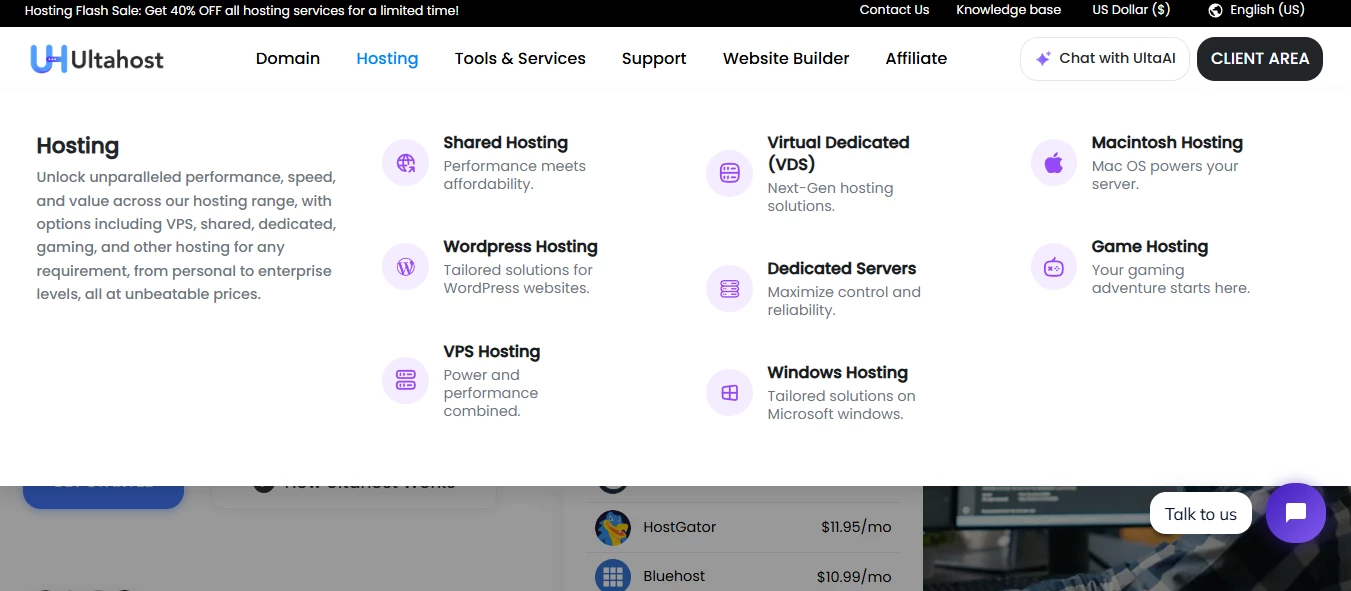Image resolution: width=1351 pixels, height=591 pixels.
Task: Click 'Tailored solutions for WordPress websites.' text
Action: (518, 279)
